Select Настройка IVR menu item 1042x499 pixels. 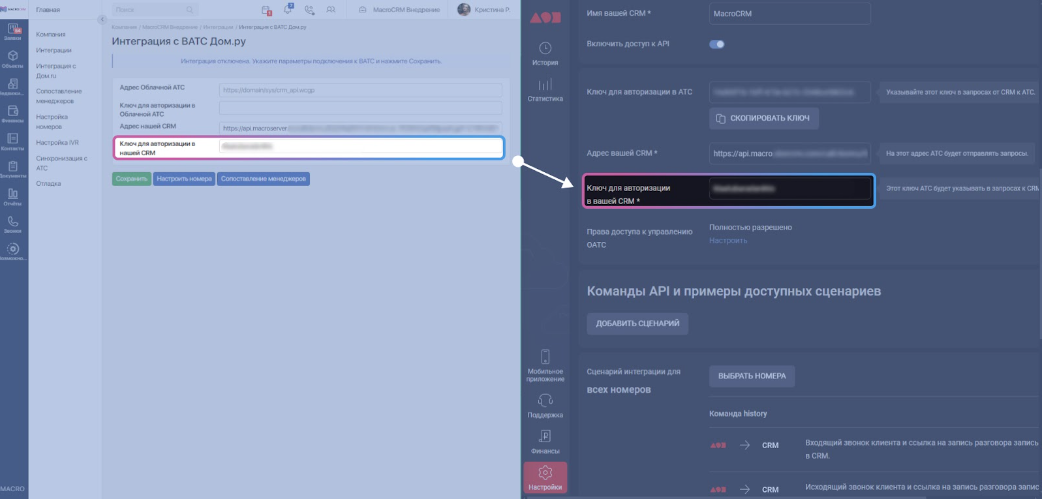point(57,142)
